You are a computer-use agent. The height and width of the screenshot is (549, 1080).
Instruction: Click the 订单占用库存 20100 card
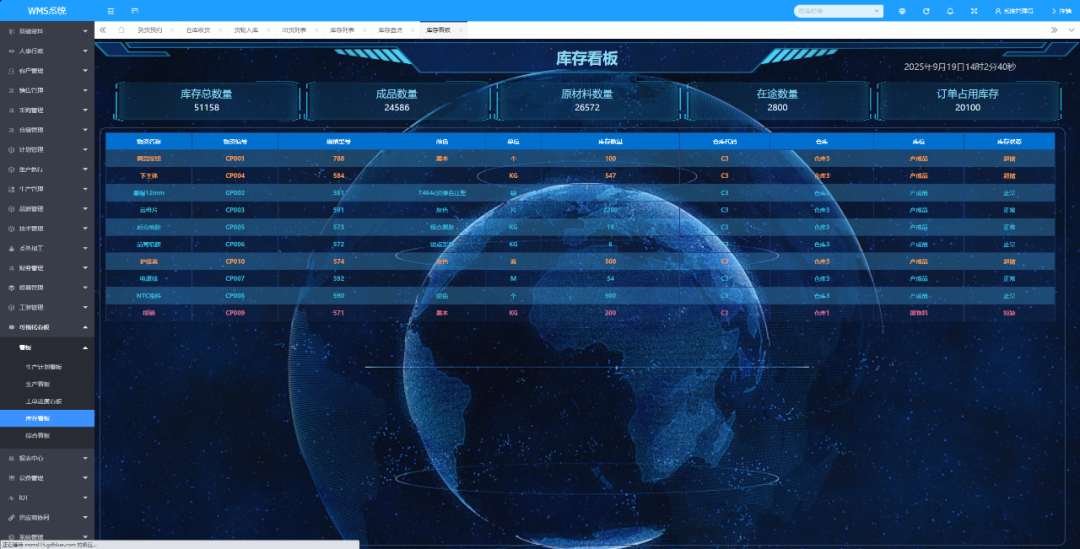tap(968, 101)
